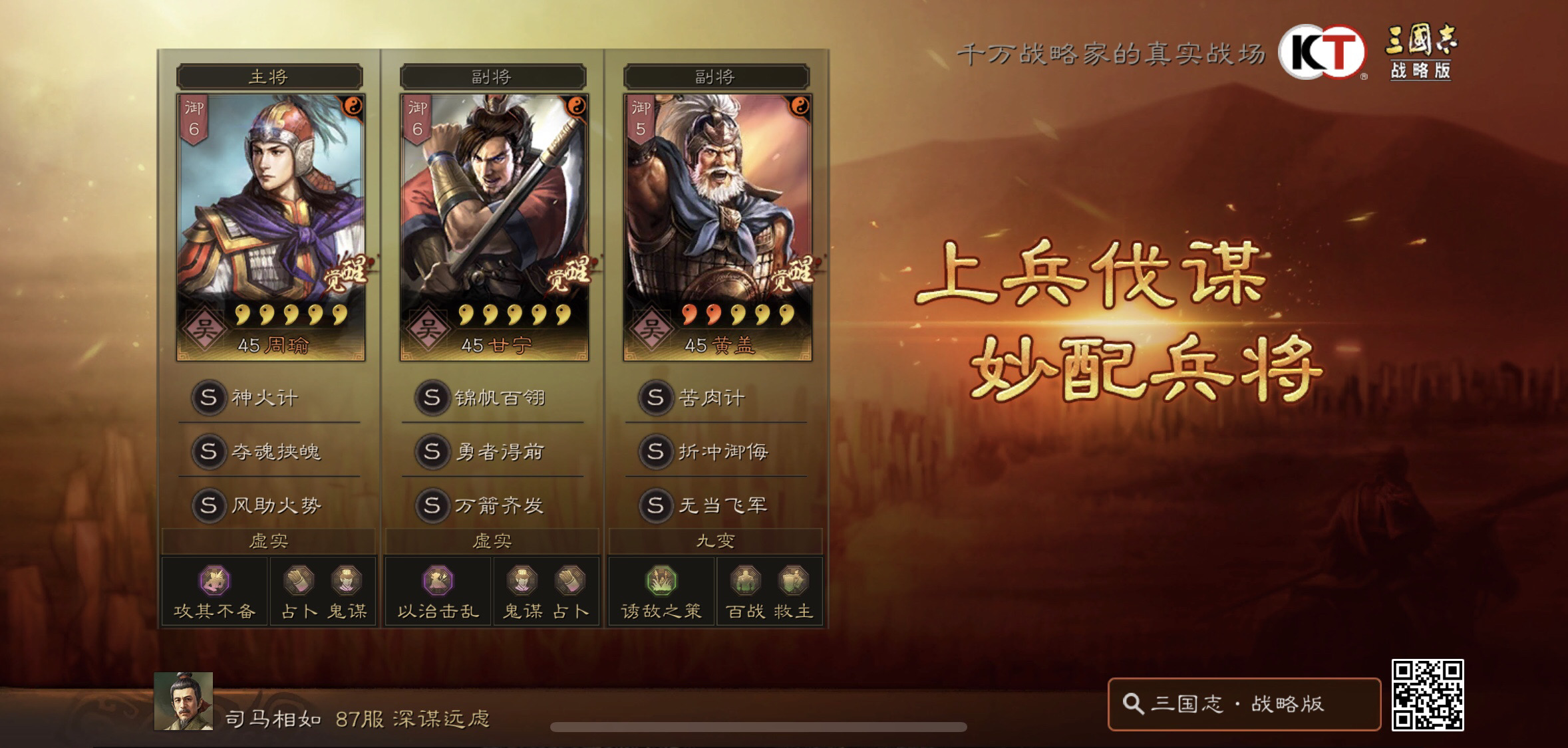Tap the 以治击乱 tactic icon
1568x748 pixels.
438,580
